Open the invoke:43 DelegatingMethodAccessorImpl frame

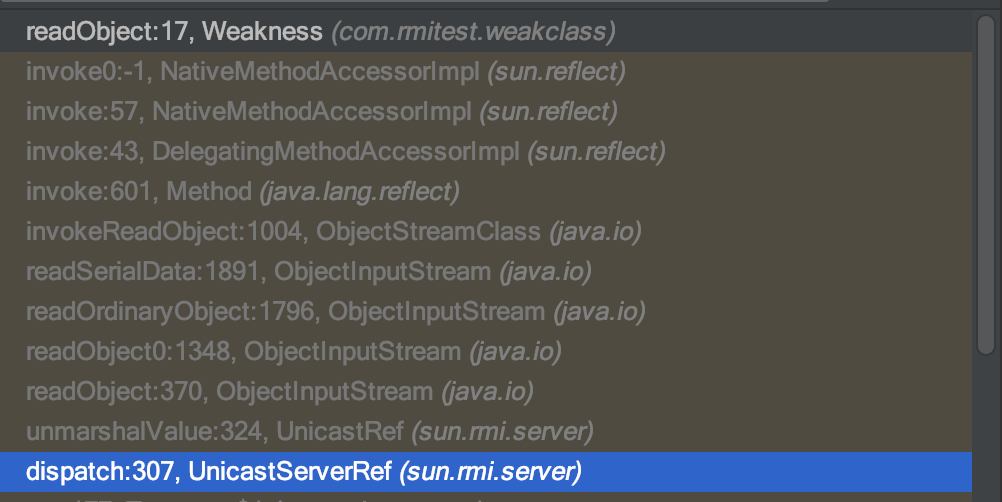pyautogui.click(x=486, y=151)
